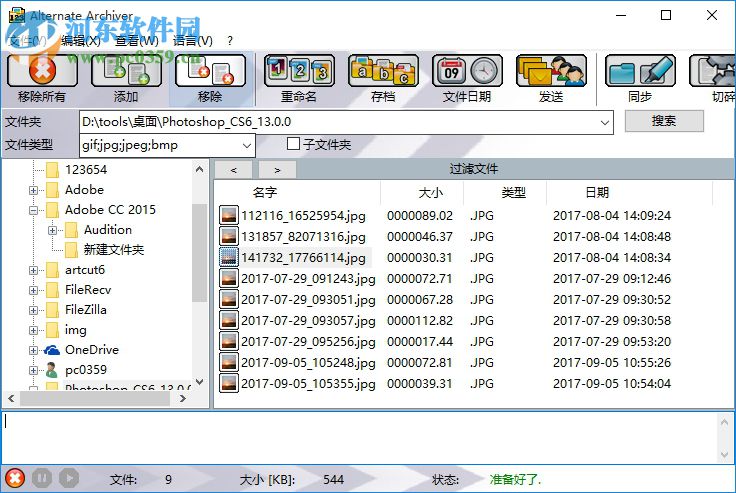Click the next '>' filter button
Image resolution: width=736 pixels, height=493 pixels.
pos(277,170)
